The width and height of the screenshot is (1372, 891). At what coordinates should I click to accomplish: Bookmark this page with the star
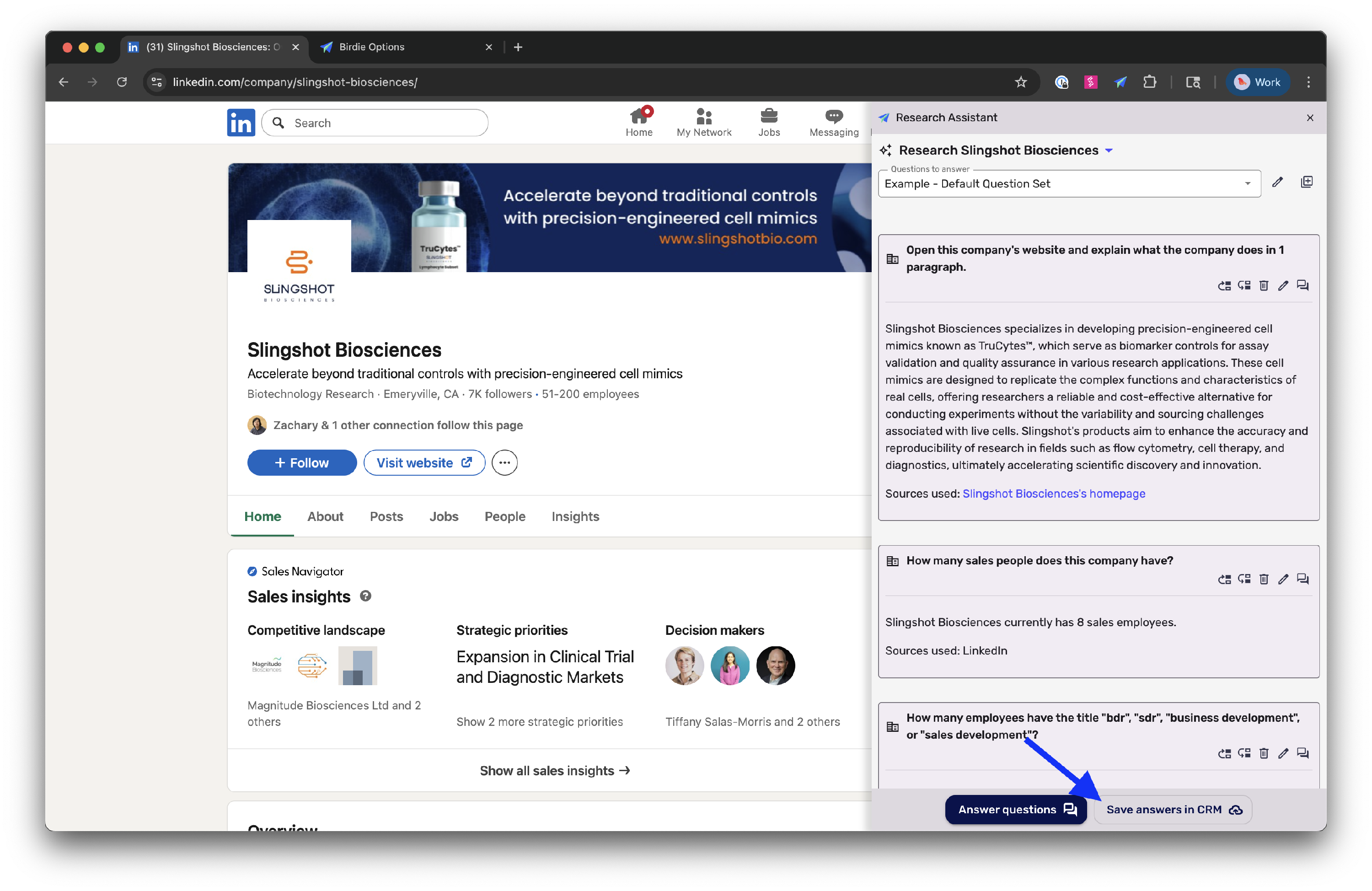1020,82
